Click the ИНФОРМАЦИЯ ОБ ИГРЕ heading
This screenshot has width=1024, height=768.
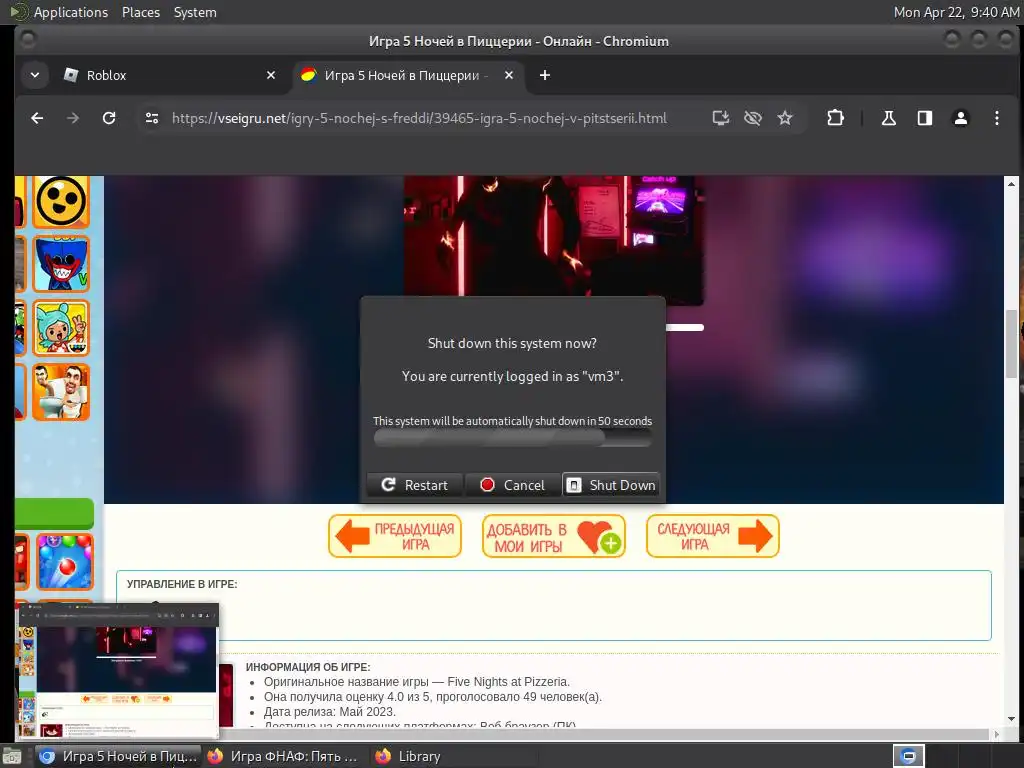tap(308, 667)
